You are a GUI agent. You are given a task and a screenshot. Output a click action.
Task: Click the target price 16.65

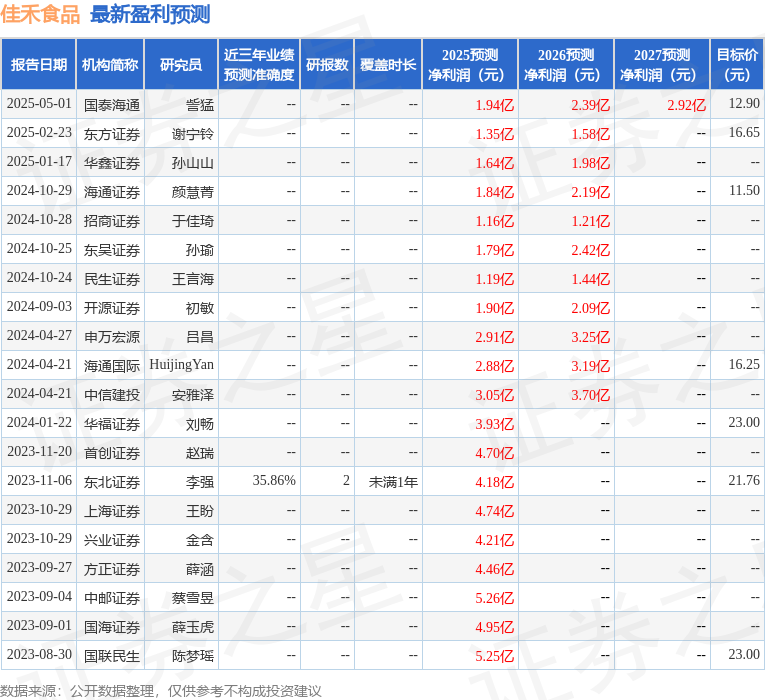coord(744,133)
